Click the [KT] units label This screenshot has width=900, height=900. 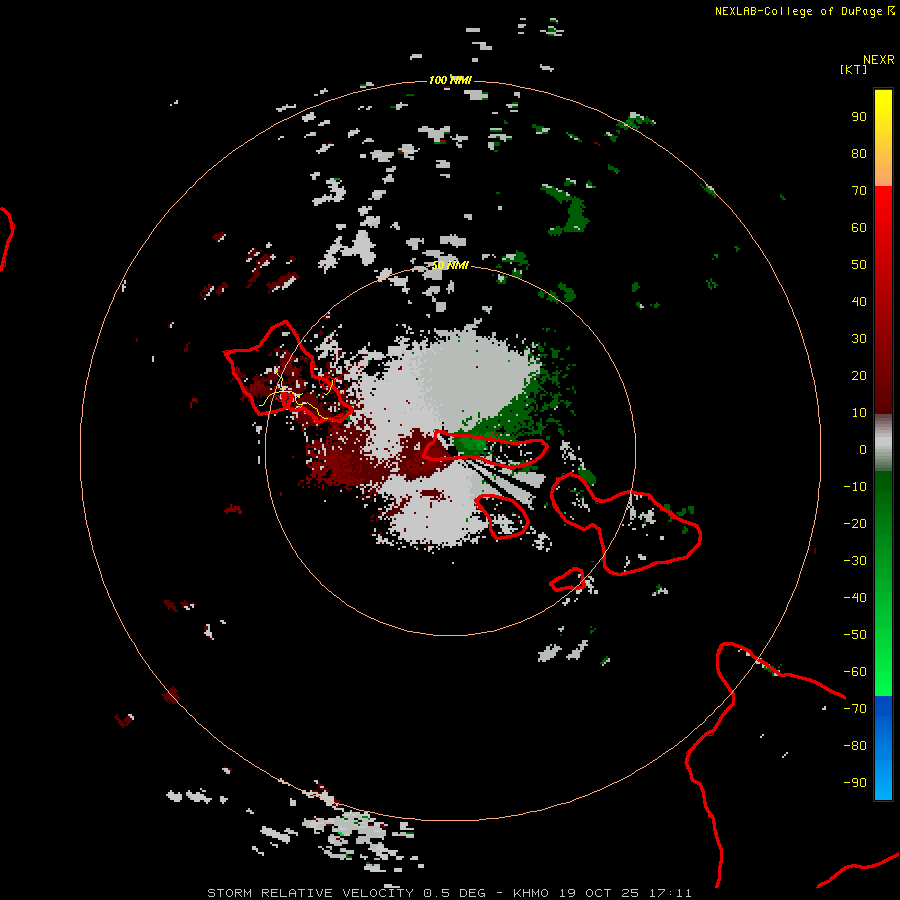[853, 69]
